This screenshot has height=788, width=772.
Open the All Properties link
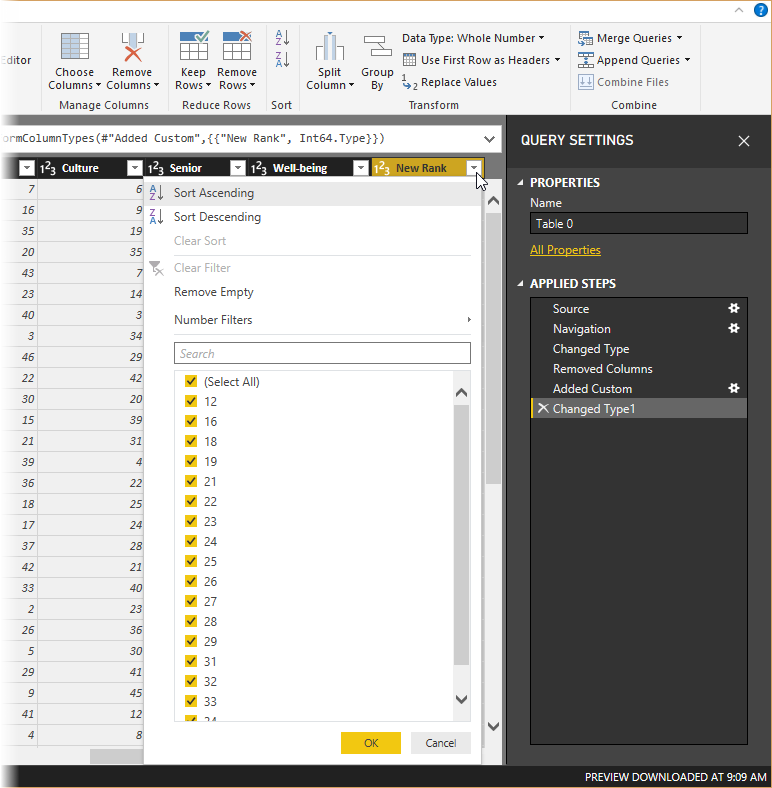click(x=565, y=250)
